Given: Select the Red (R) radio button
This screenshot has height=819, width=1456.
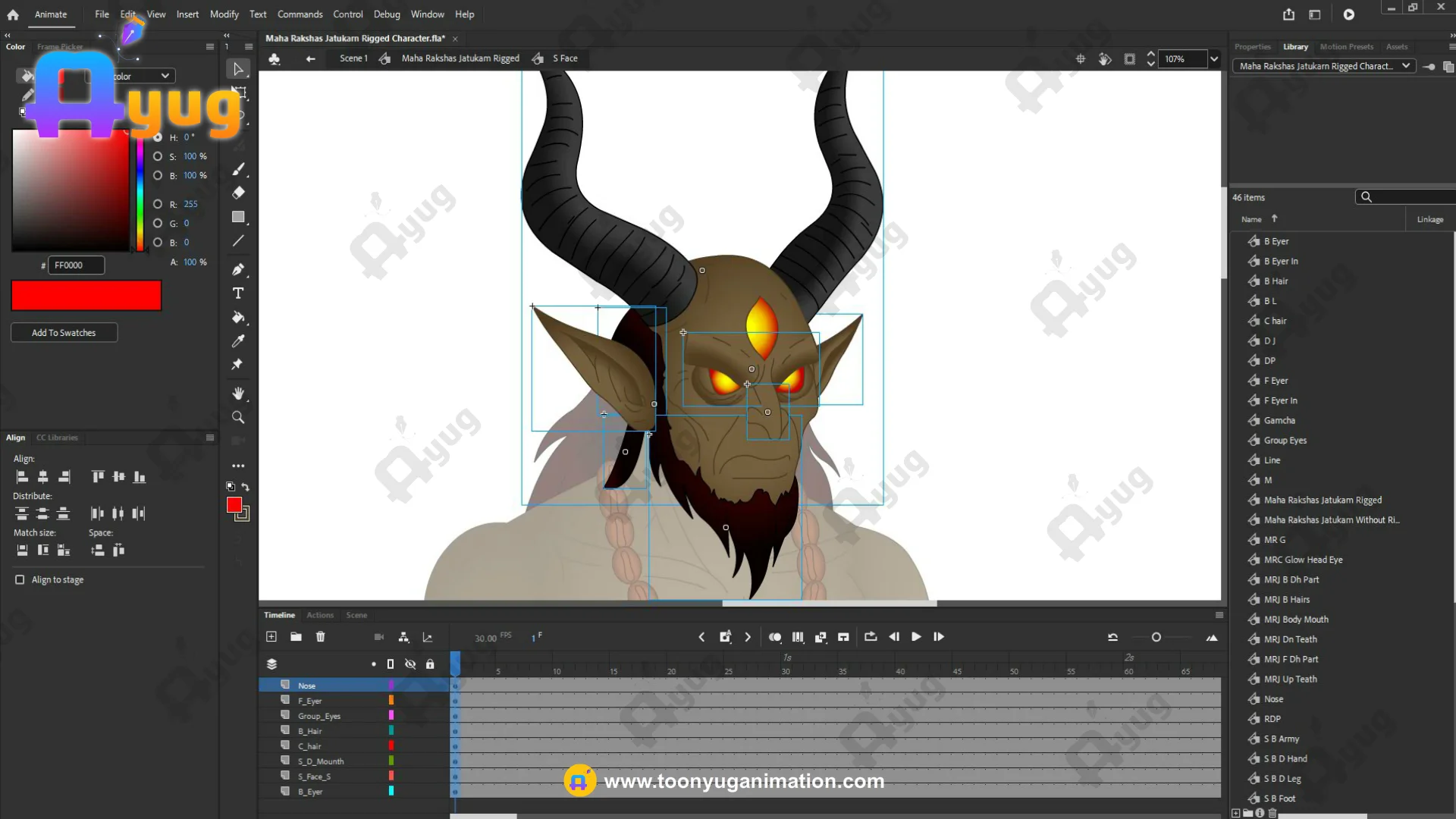Looking at the screenshot, I should click(x=158, y=204).
